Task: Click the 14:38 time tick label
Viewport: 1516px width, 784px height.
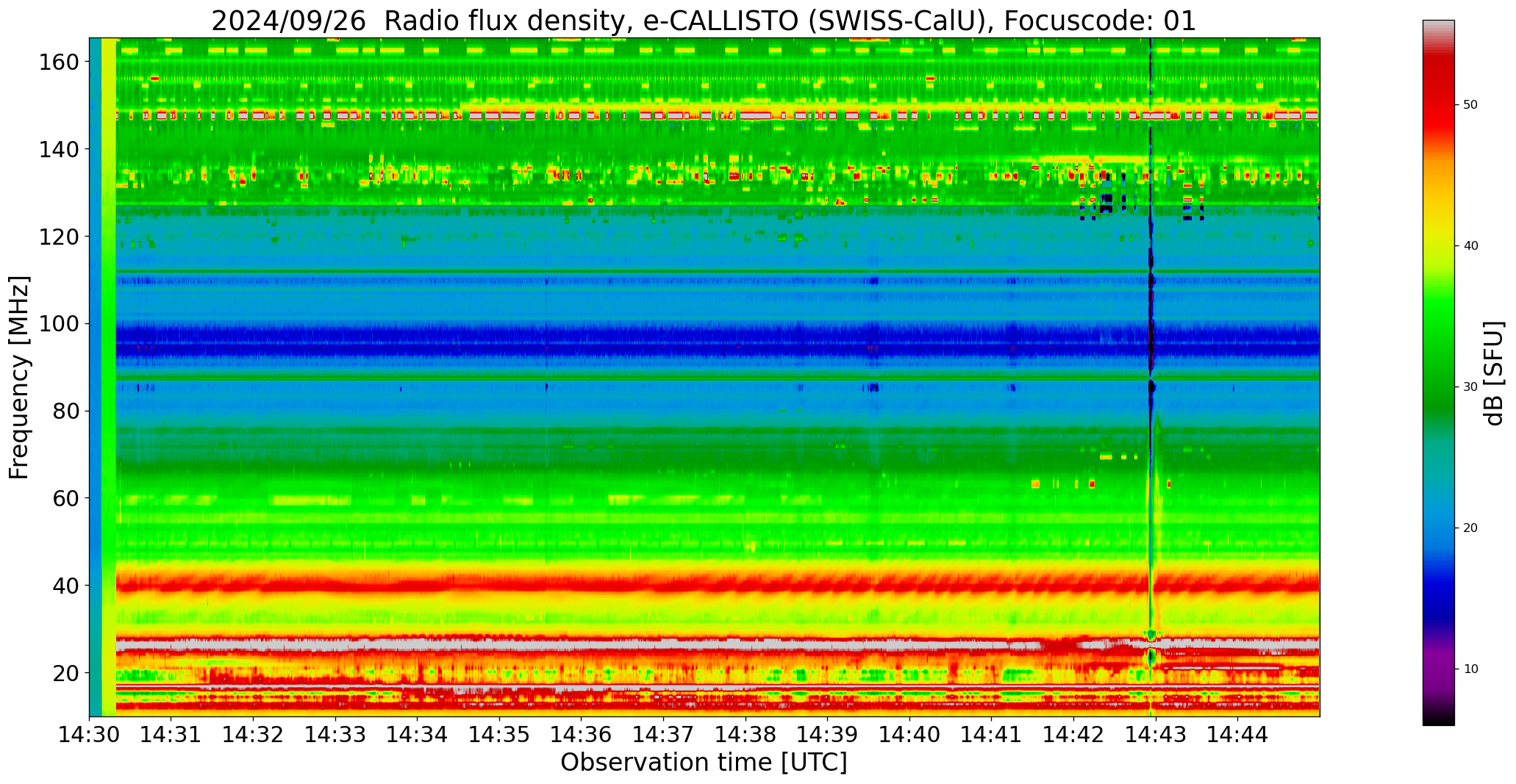Action: coord(746,734)
